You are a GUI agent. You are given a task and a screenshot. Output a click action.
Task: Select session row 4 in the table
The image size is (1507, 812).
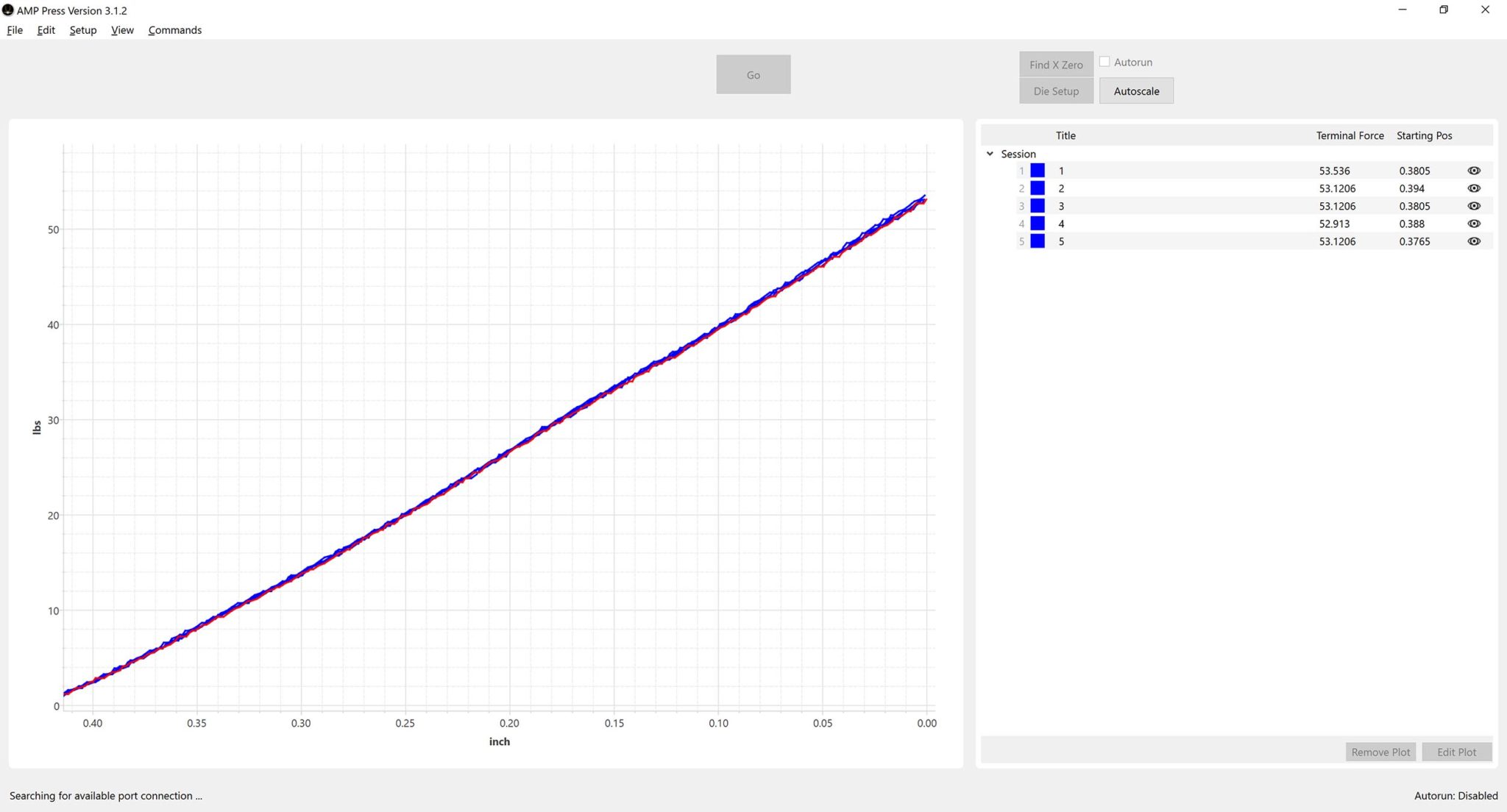point(1177,224)
